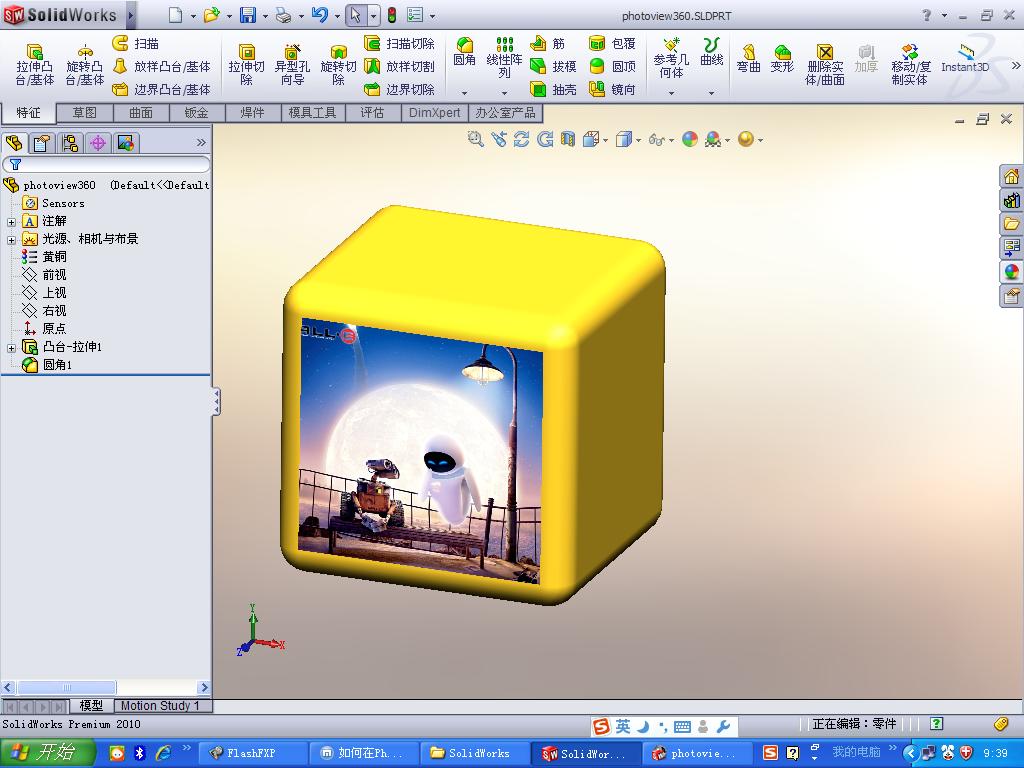Click Zoom to Fit view icon
The image size is (1024, 768).
[x=475, y=139]
